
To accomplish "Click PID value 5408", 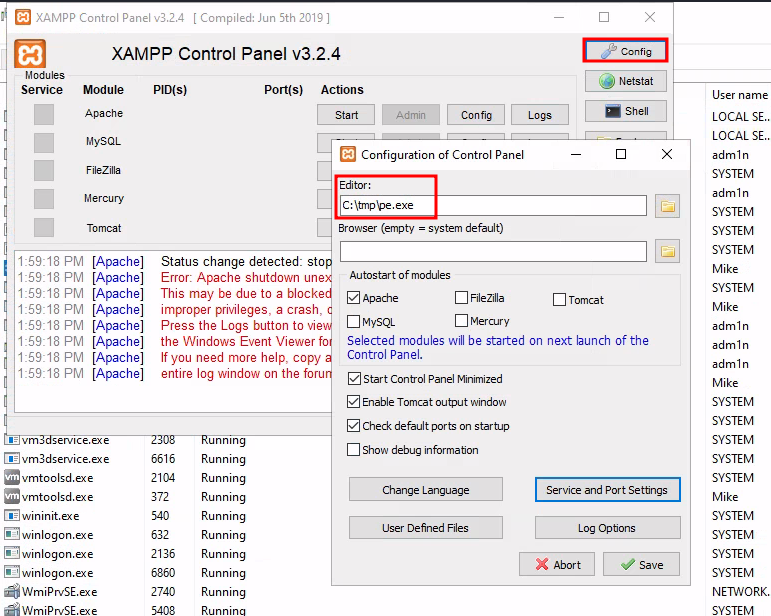I will [x=163, y=610].
